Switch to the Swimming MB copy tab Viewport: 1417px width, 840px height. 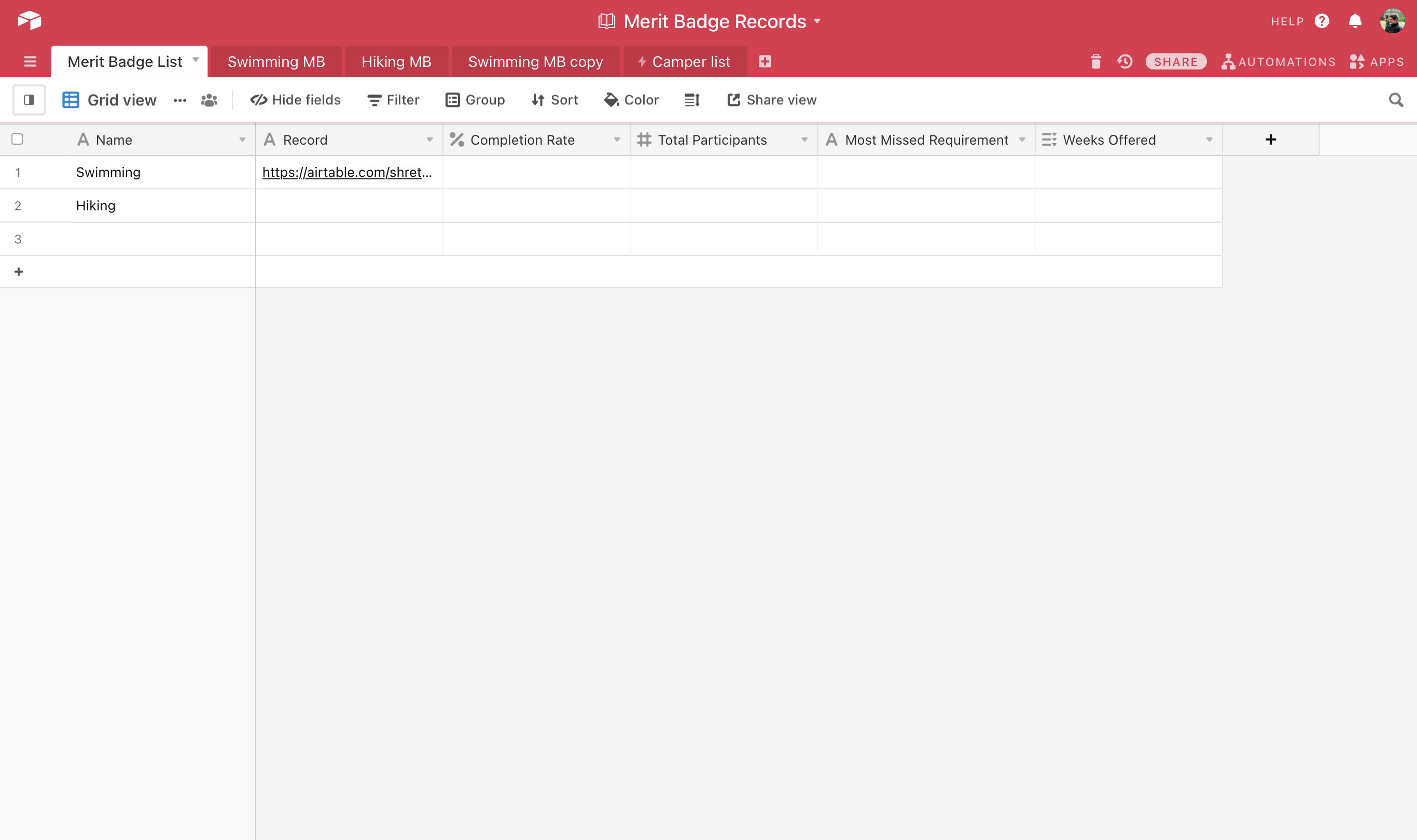point(536,62)
